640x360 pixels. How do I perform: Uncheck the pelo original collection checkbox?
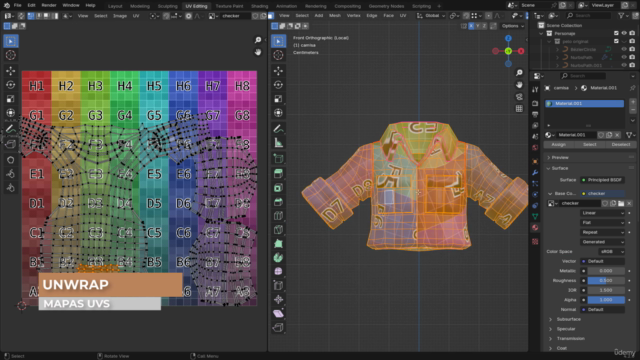616,41
